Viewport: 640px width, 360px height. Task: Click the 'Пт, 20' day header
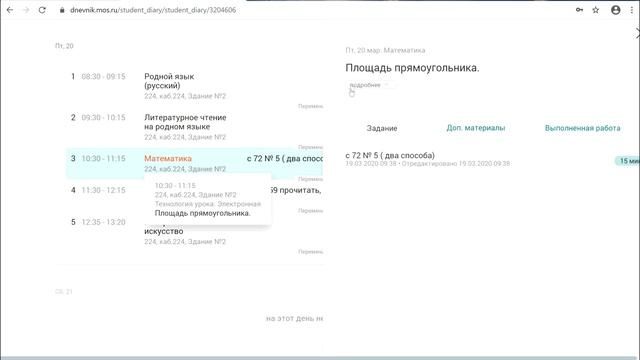click(64, 46)
